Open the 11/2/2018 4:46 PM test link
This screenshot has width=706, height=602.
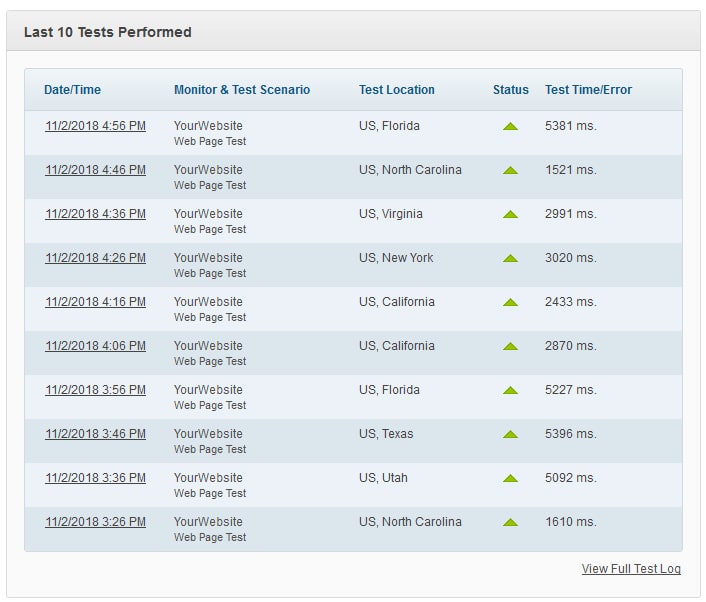95,170
